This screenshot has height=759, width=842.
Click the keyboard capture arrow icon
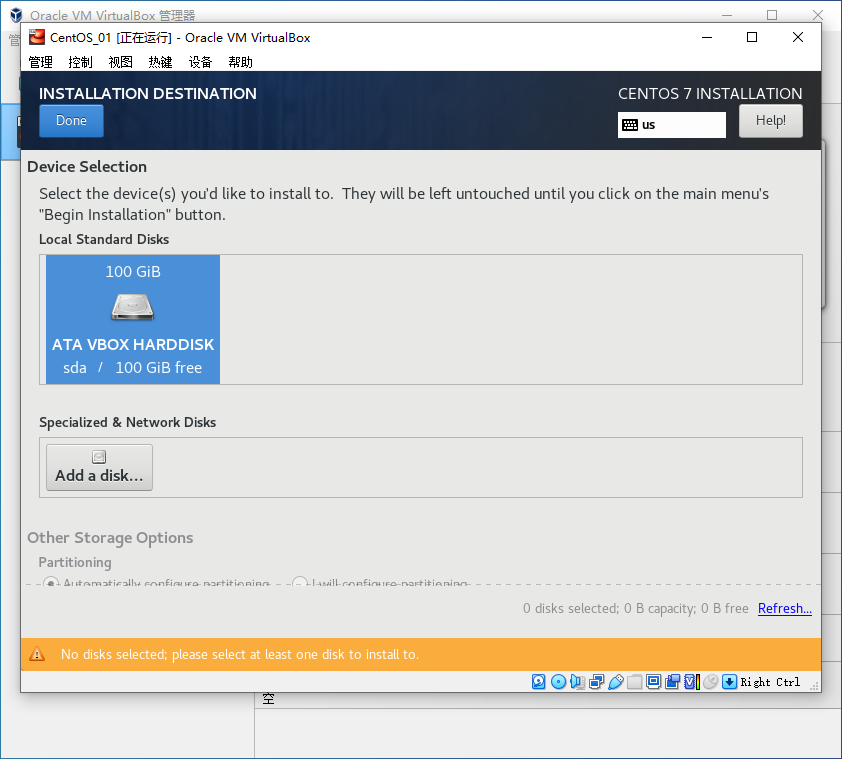[729, 682]
